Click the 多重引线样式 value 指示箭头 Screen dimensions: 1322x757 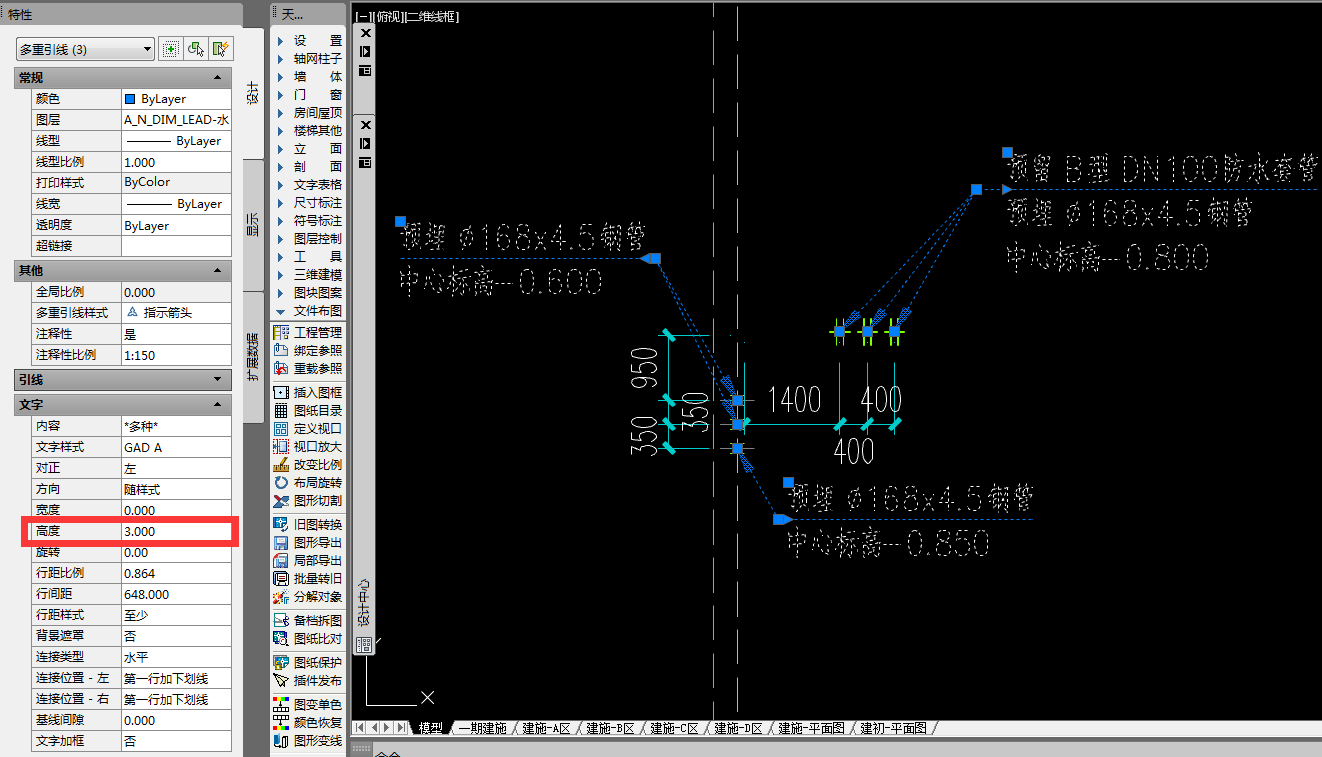pyautogui.click(x=176, y=313)
